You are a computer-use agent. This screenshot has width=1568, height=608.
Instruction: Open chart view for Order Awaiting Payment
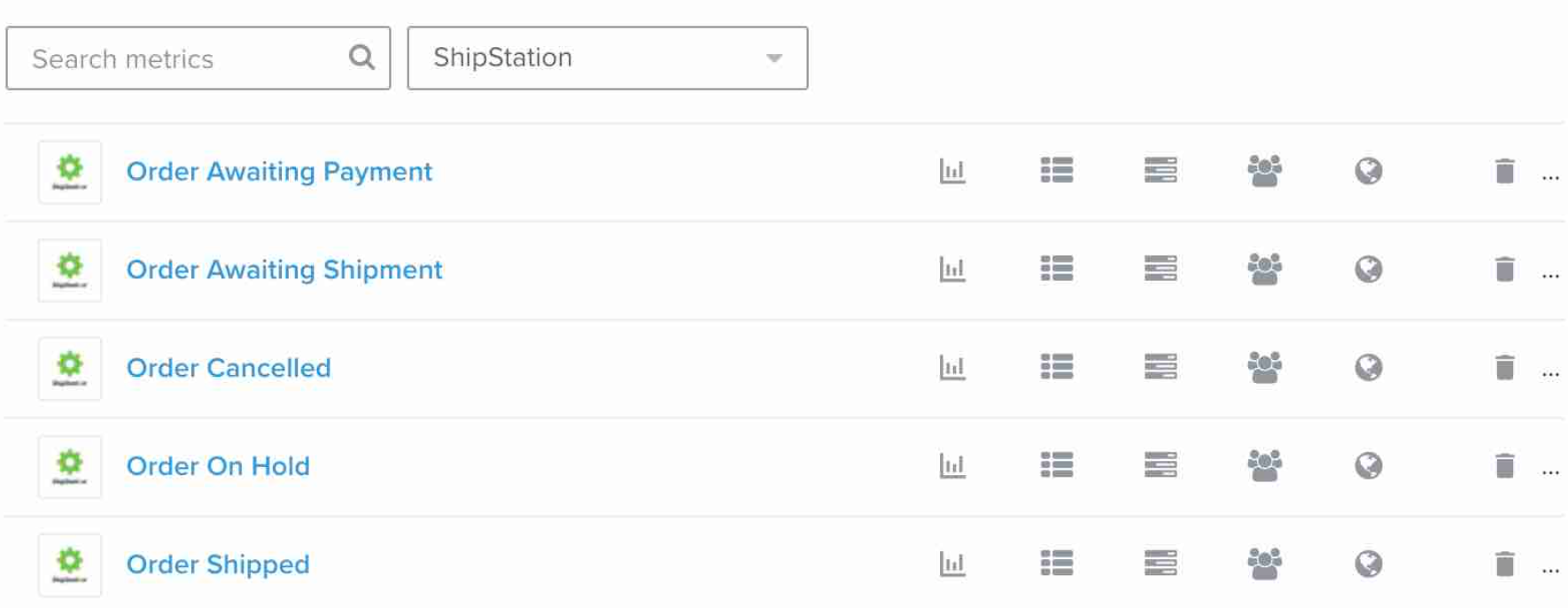point(952,171)
